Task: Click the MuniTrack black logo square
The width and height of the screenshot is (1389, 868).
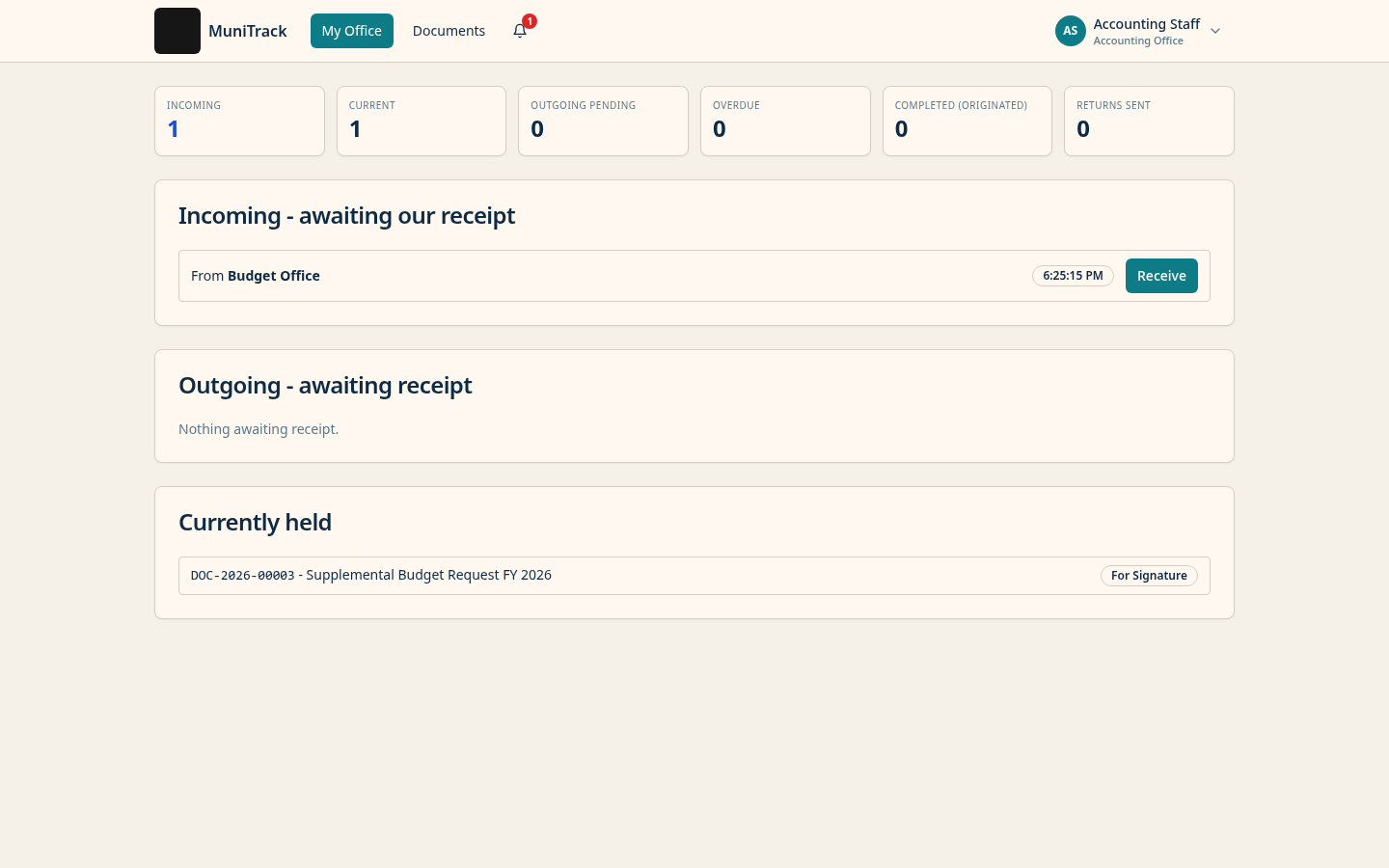Action: 177,31
